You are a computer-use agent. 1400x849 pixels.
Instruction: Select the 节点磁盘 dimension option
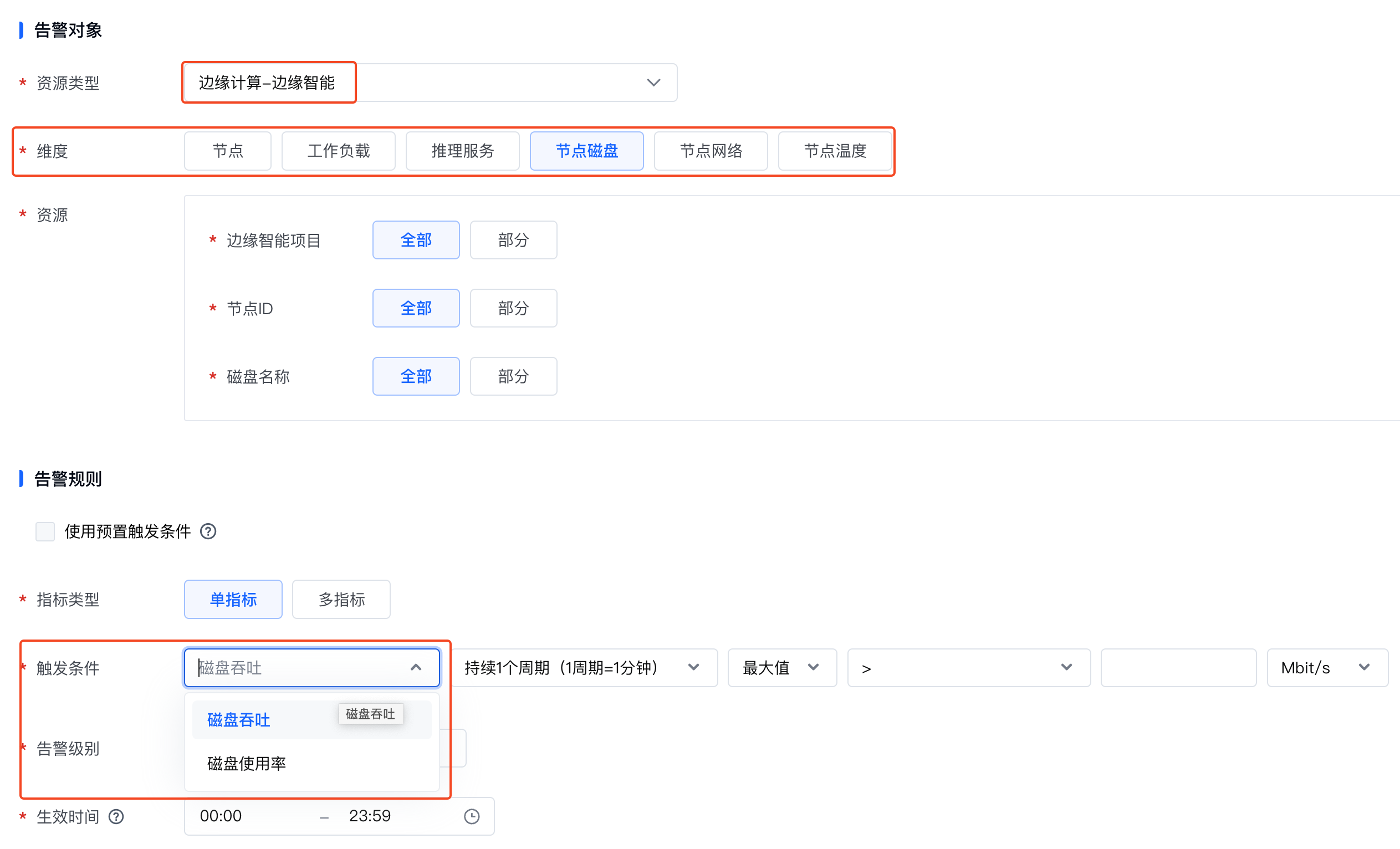pos(586,151)
